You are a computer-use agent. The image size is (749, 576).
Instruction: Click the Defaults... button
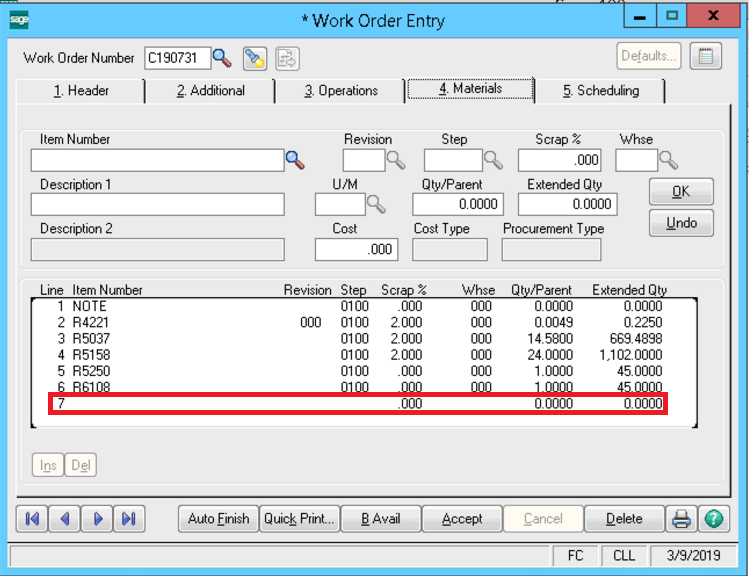pyautogui.click(x=649, y=56)
